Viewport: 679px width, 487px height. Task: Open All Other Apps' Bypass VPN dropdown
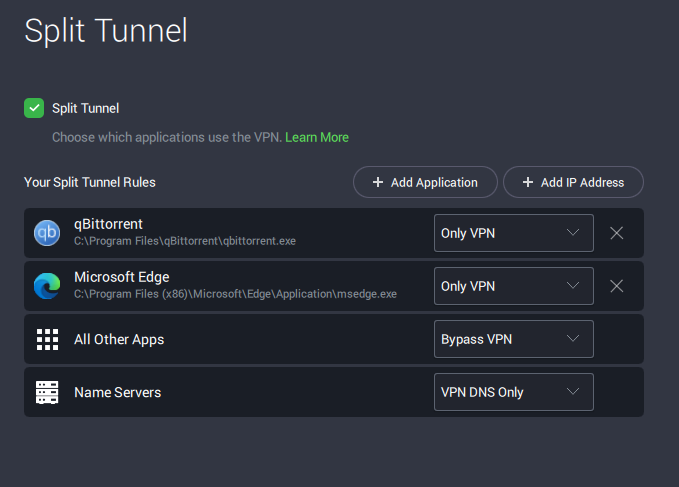coord(514,339)
